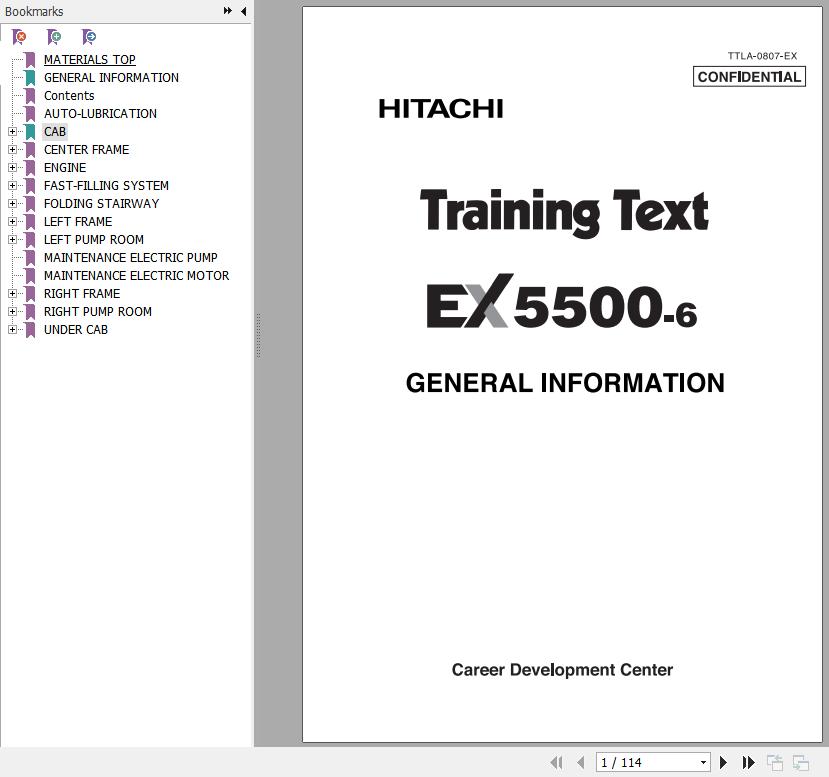Click the next view icon in status bar
Screen dimensions: 829x777
click(800, 762)
